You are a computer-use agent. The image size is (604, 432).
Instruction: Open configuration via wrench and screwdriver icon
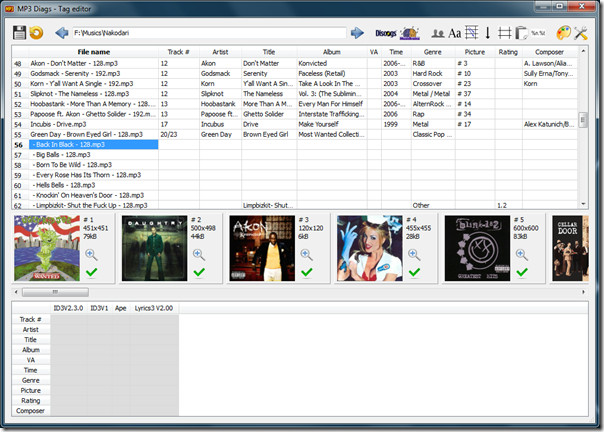click(581, 33)
